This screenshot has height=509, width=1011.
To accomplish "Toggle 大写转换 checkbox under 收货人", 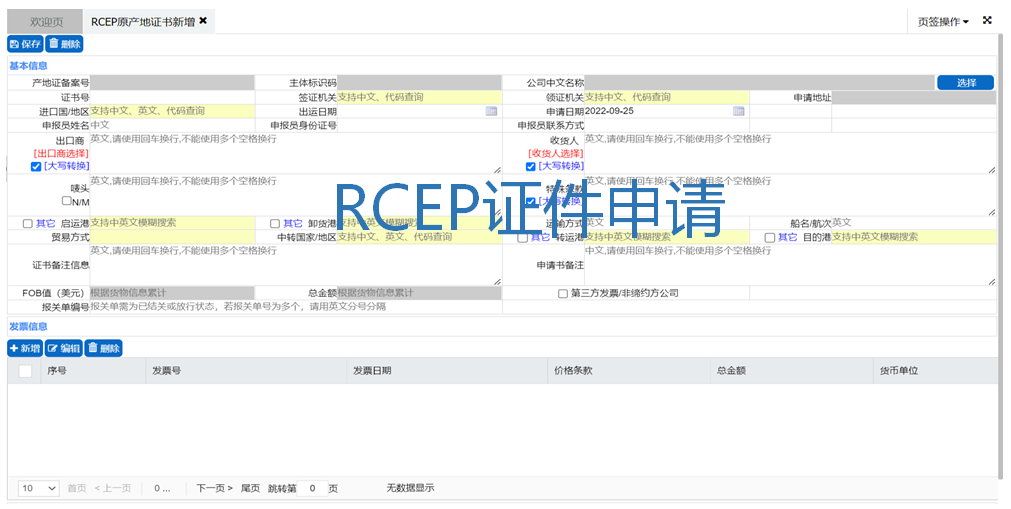I will pyautogui.click(x=531, y=166).
